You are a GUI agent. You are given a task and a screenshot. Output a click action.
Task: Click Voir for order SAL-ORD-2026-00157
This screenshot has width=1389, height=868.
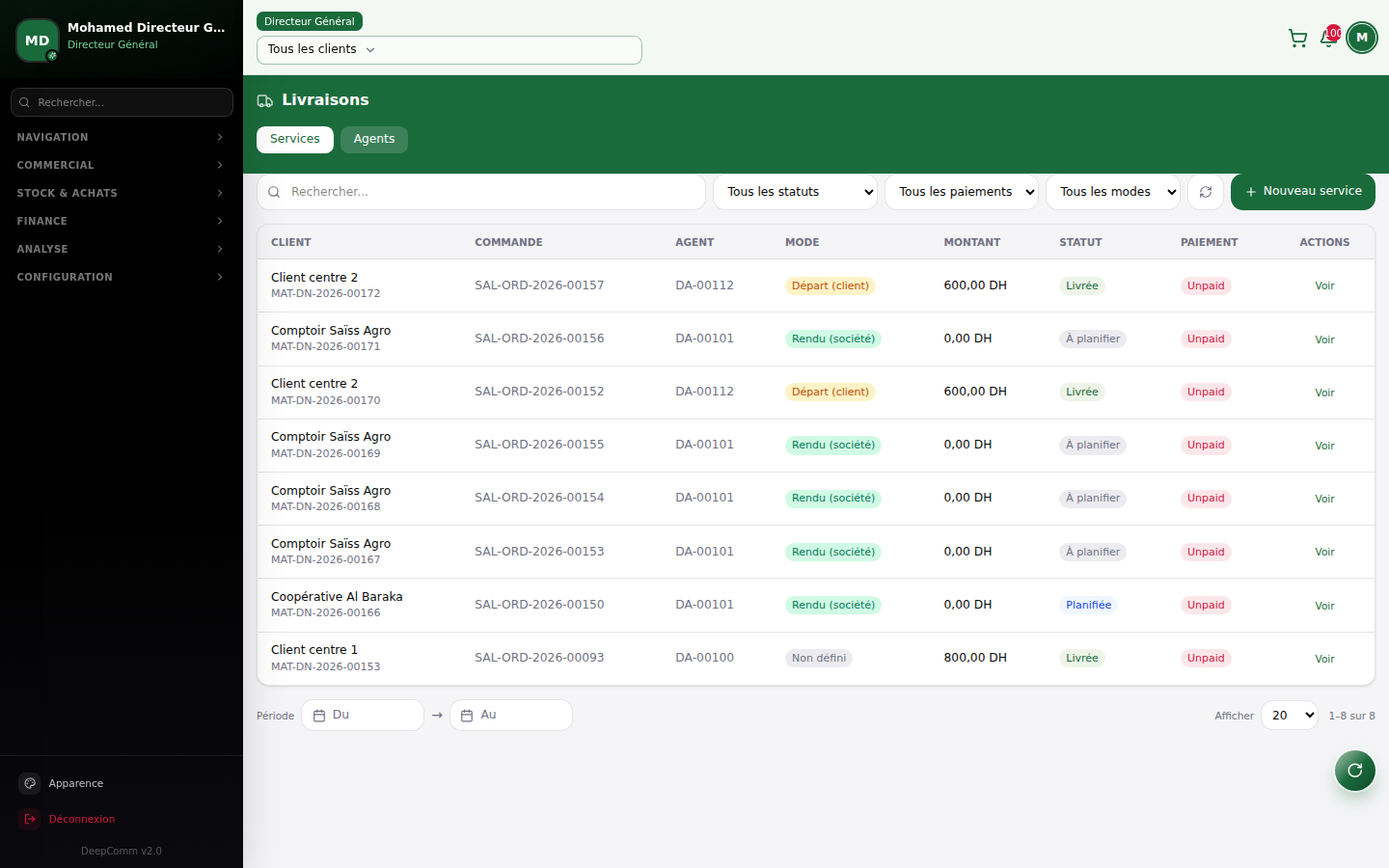tap(1324, 285)
